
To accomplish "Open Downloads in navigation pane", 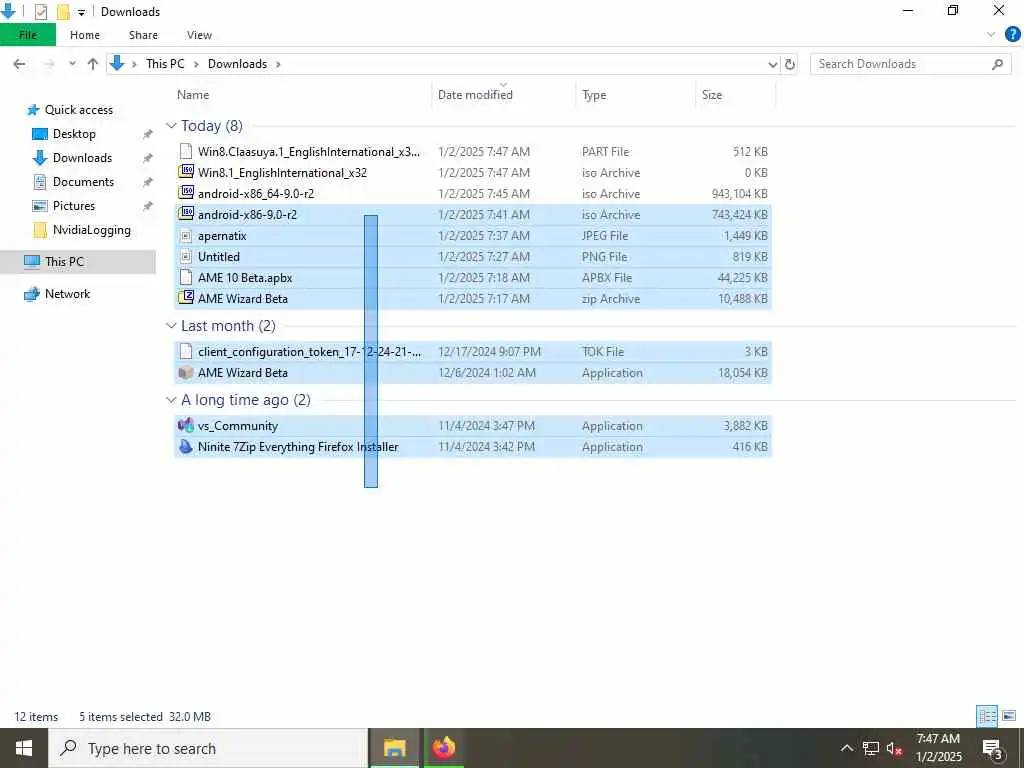I will coord(82,158).
